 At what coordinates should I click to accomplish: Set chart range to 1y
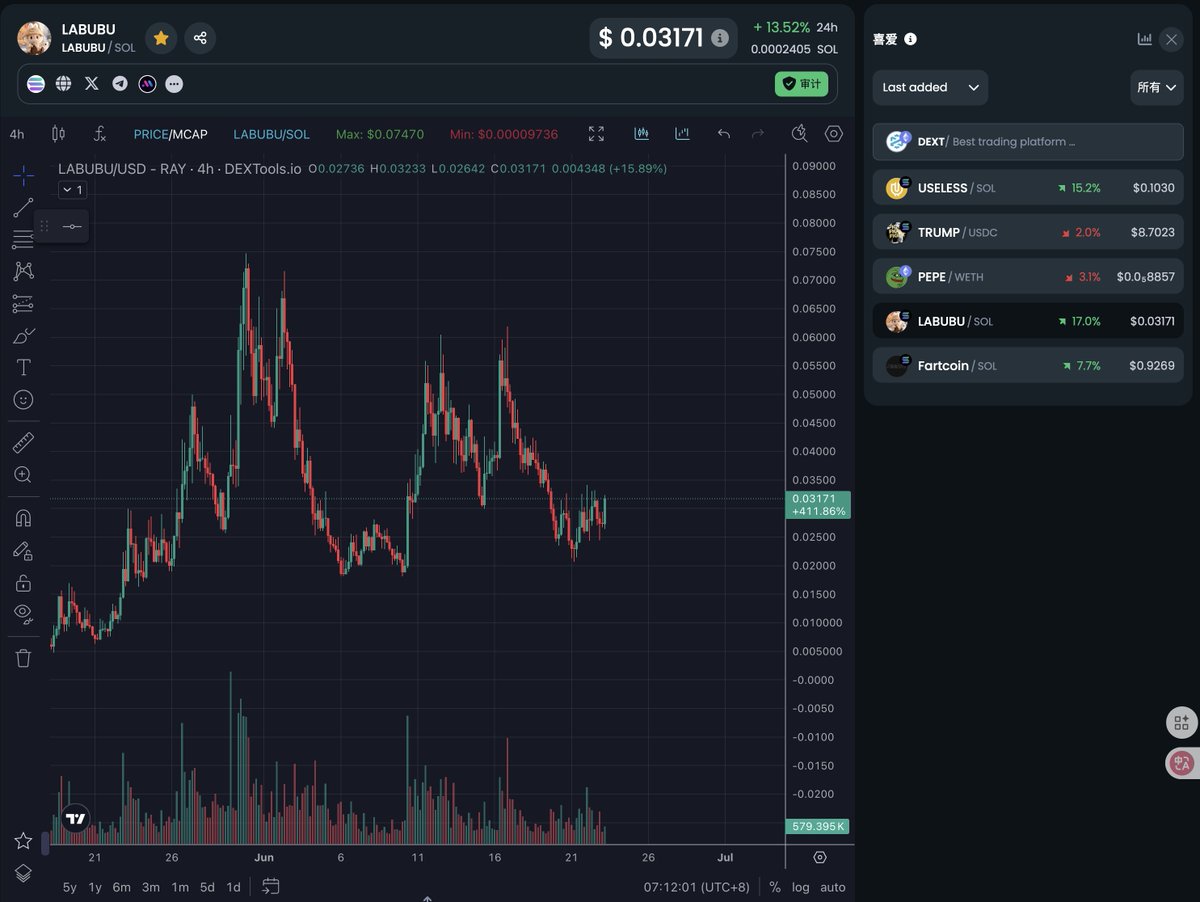pos(95,887)
